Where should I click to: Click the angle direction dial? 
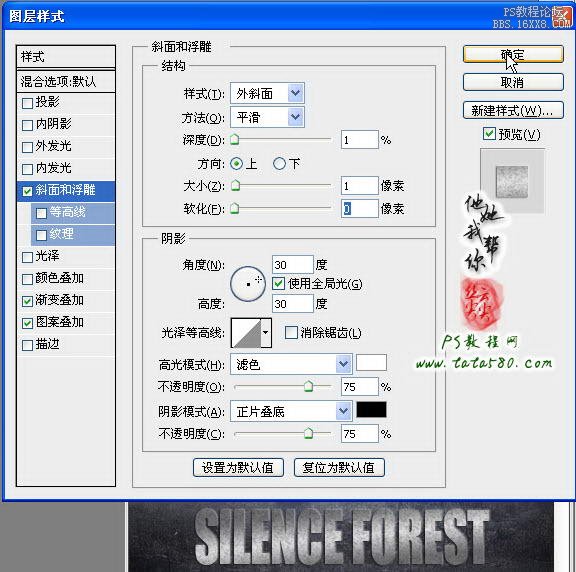click(x=248, y=284)
